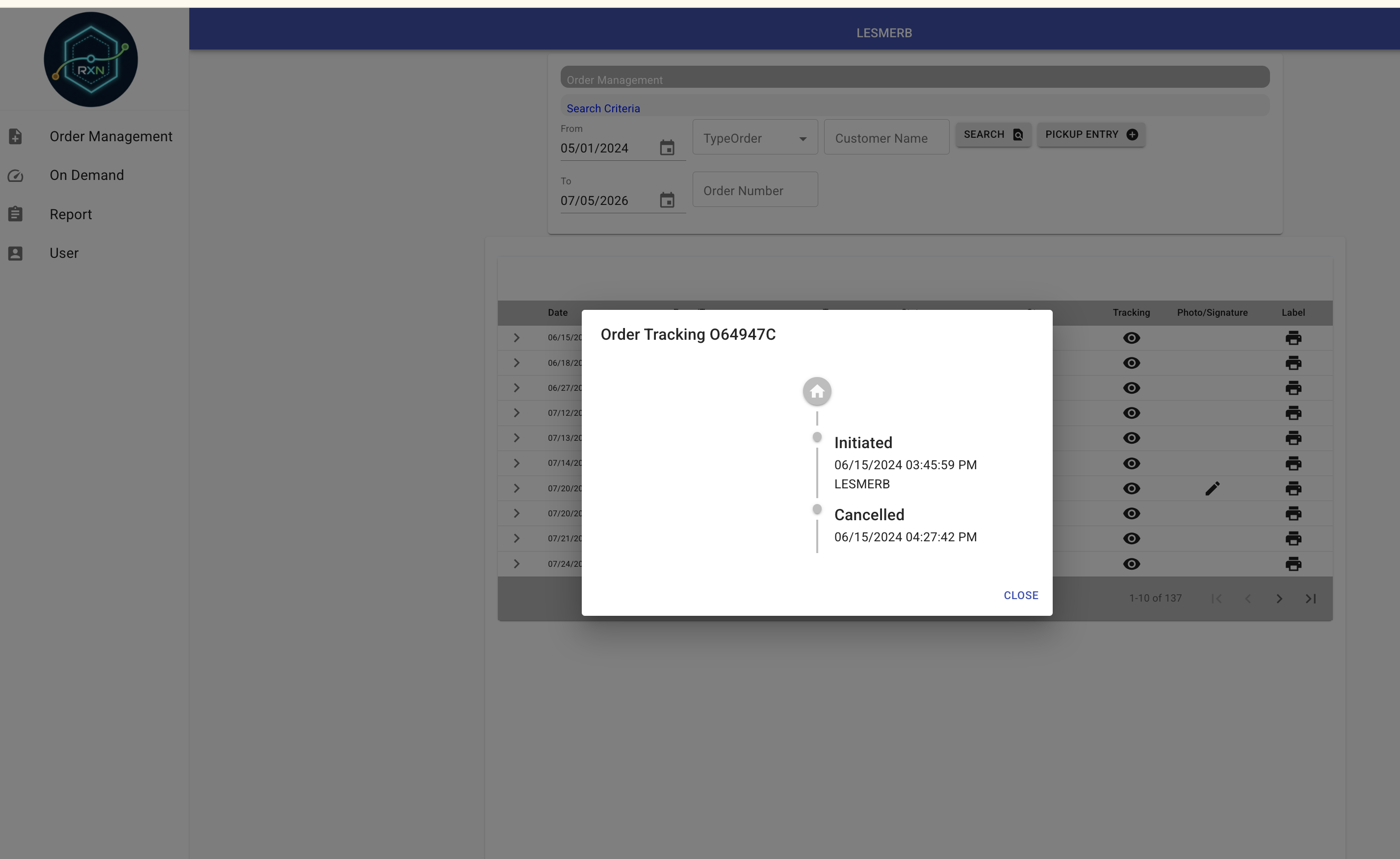
Task: Click the Label column header
Action: coord(1293,312)
